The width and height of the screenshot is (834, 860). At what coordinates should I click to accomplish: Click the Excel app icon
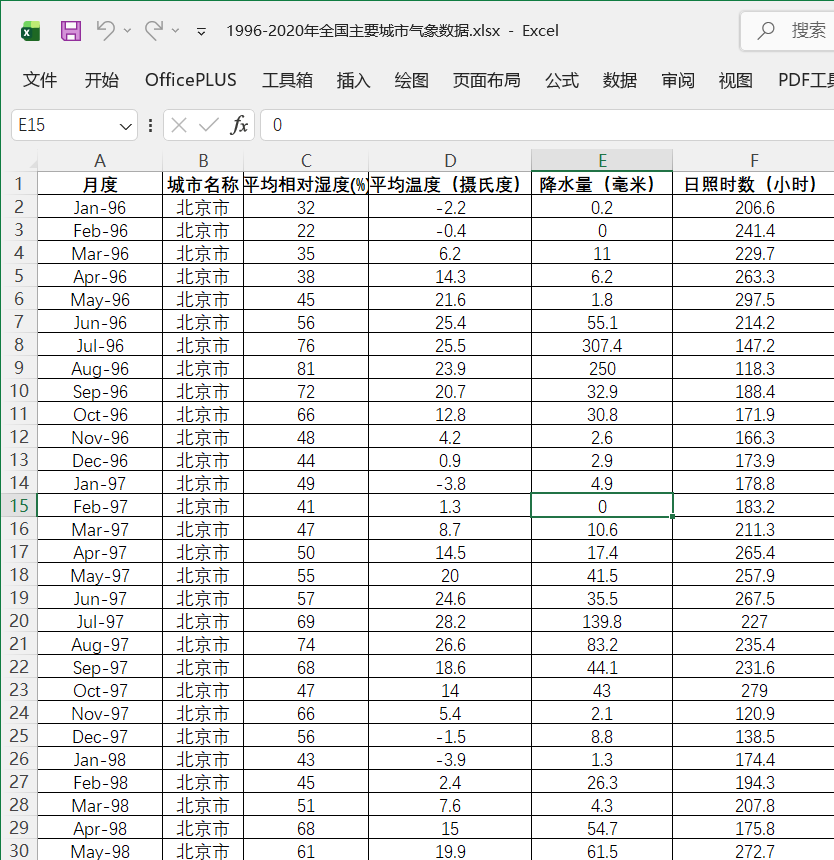31,31
